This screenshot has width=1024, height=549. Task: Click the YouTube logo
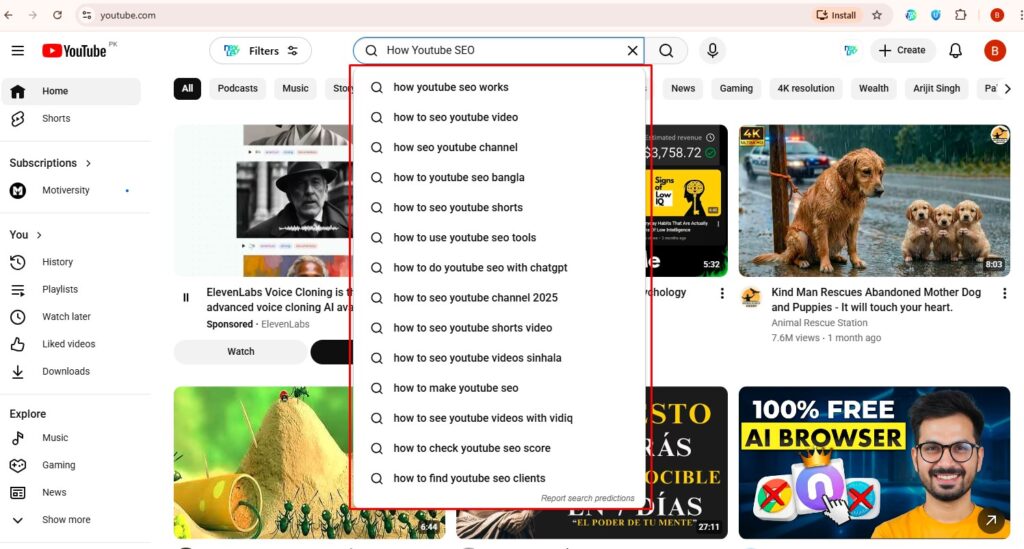pyautogui.click(x=74, y=51)
